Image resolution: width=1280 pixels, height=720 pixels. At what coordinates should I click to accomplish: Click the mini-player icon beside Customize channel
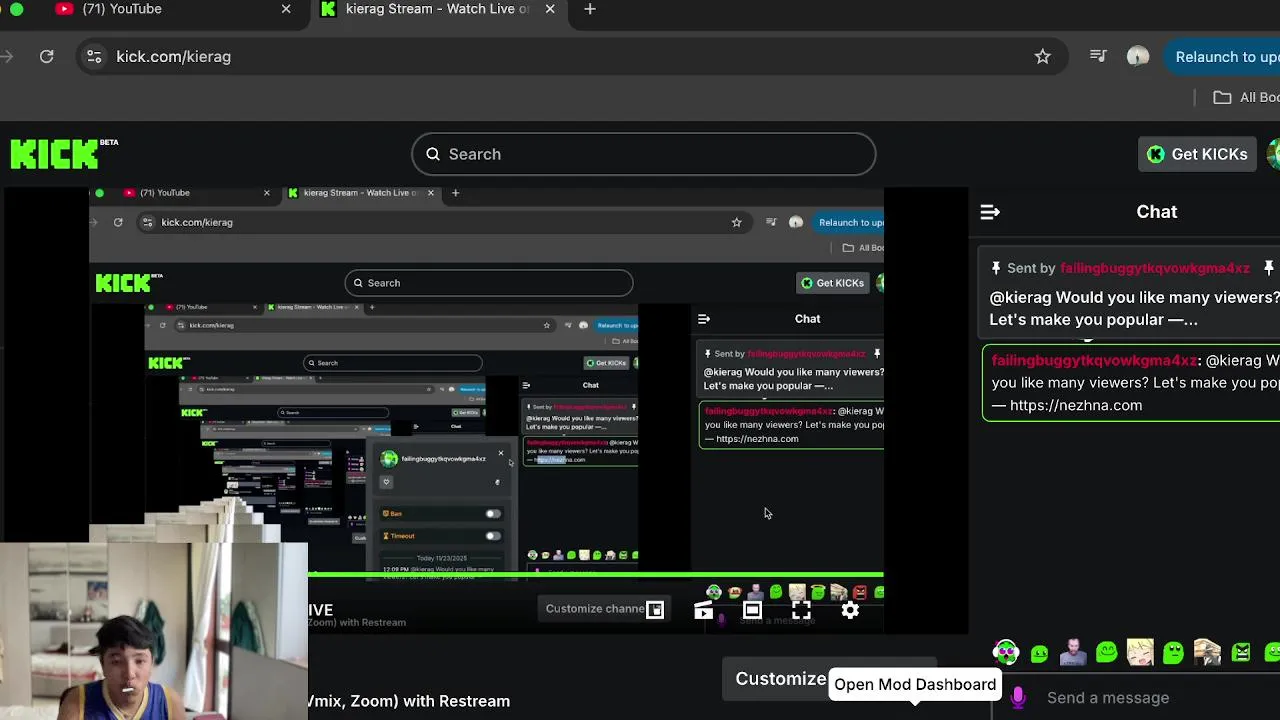[655, 609]
